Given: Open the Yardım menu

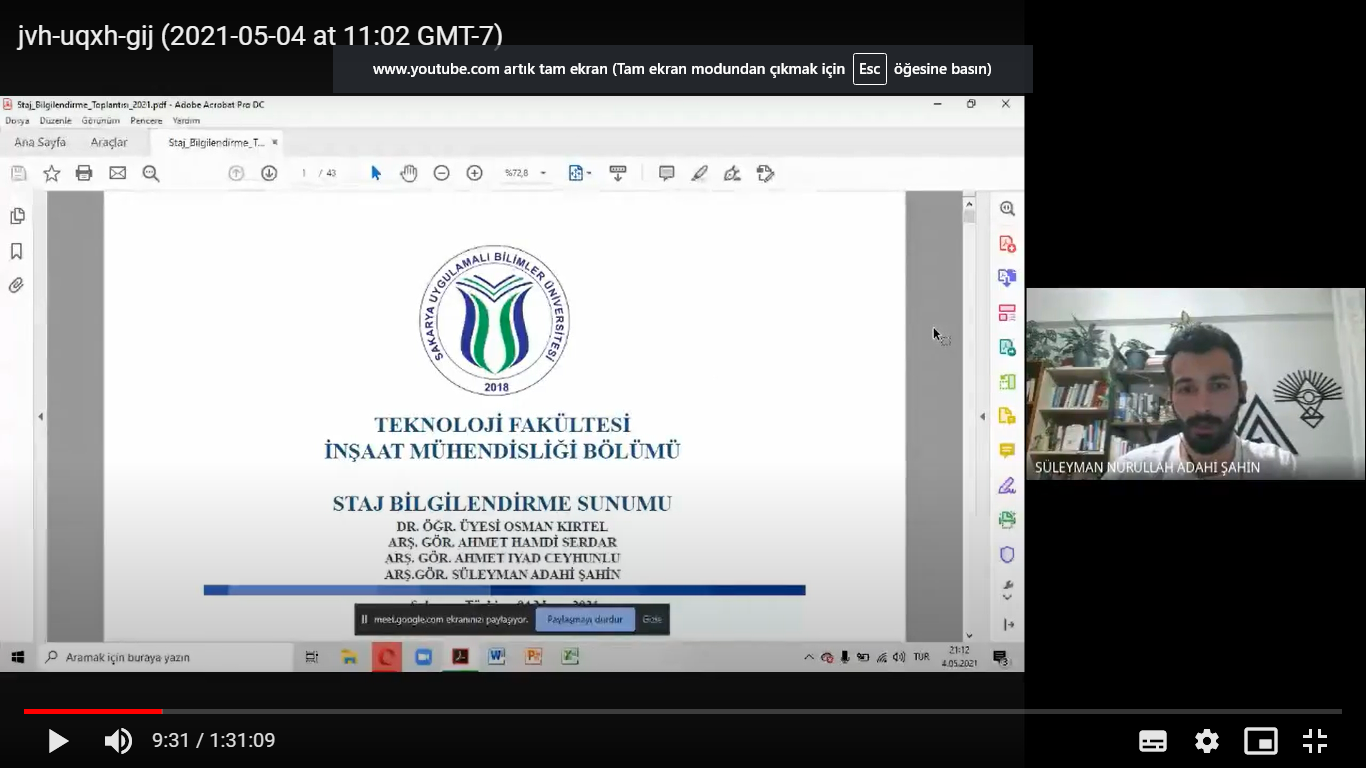Looking at the screenshot, I should [x=186, y=120].
